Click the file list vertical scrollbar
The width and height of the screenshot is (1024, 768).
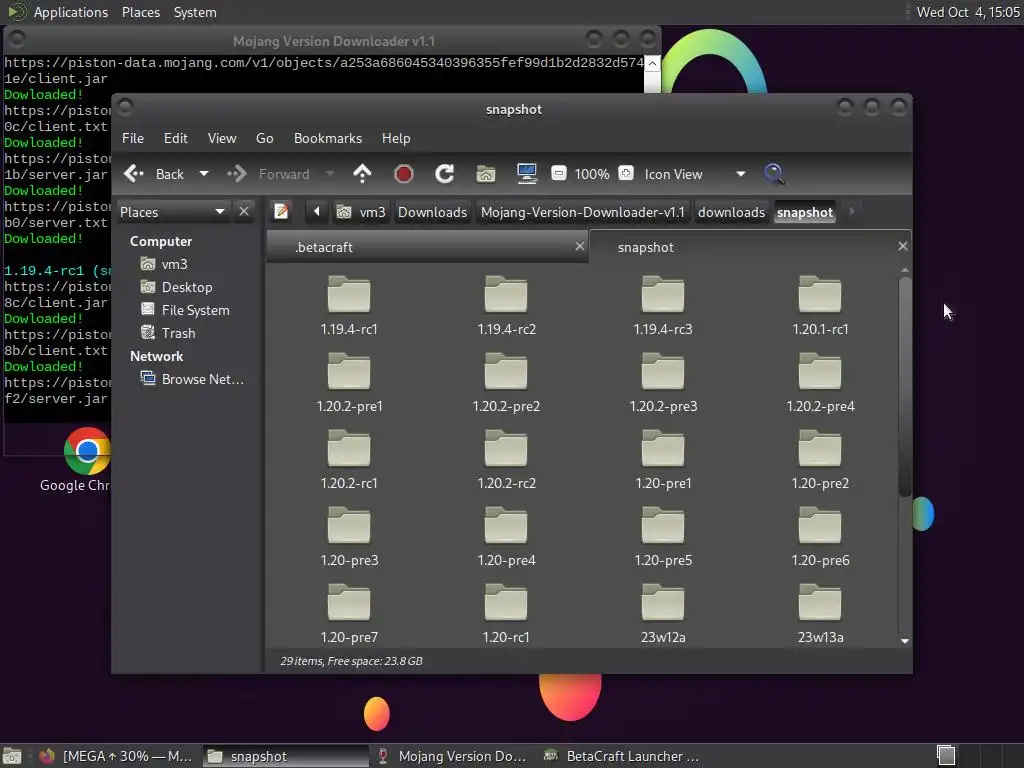904,387
